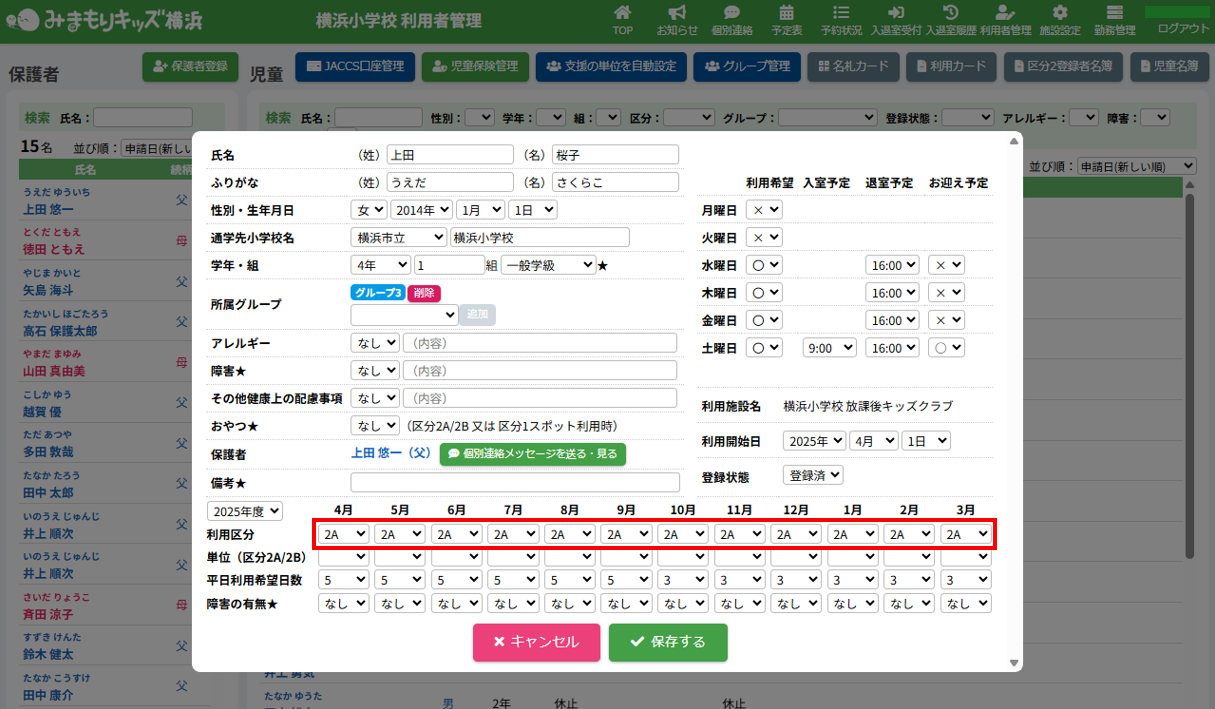Open the 学年 dropdown showing 4年
The height and width of the screenshot is (709, 1215).
point(380,265)
